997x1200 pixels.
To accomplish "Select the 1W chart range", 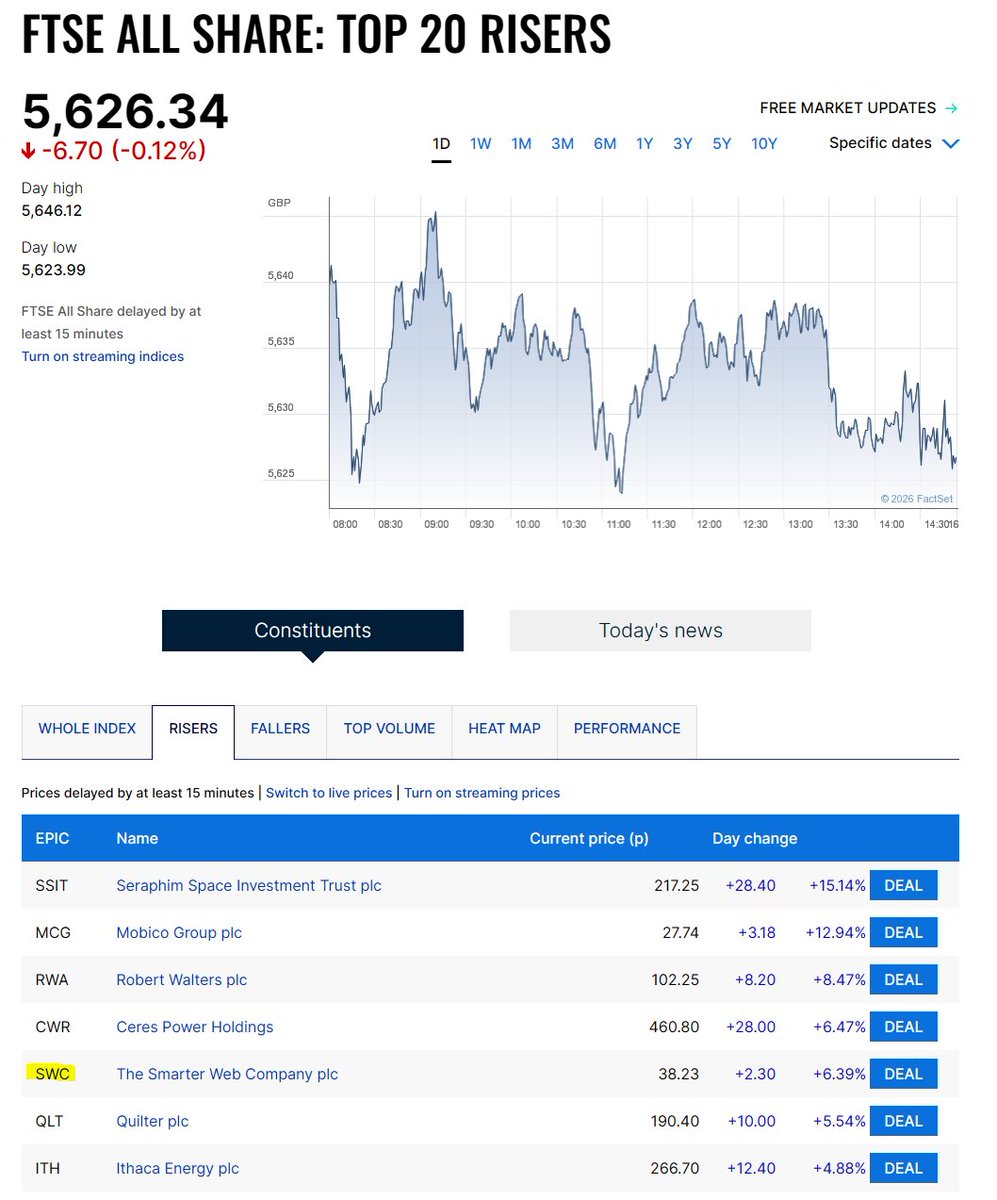I will tap(481, 144).
